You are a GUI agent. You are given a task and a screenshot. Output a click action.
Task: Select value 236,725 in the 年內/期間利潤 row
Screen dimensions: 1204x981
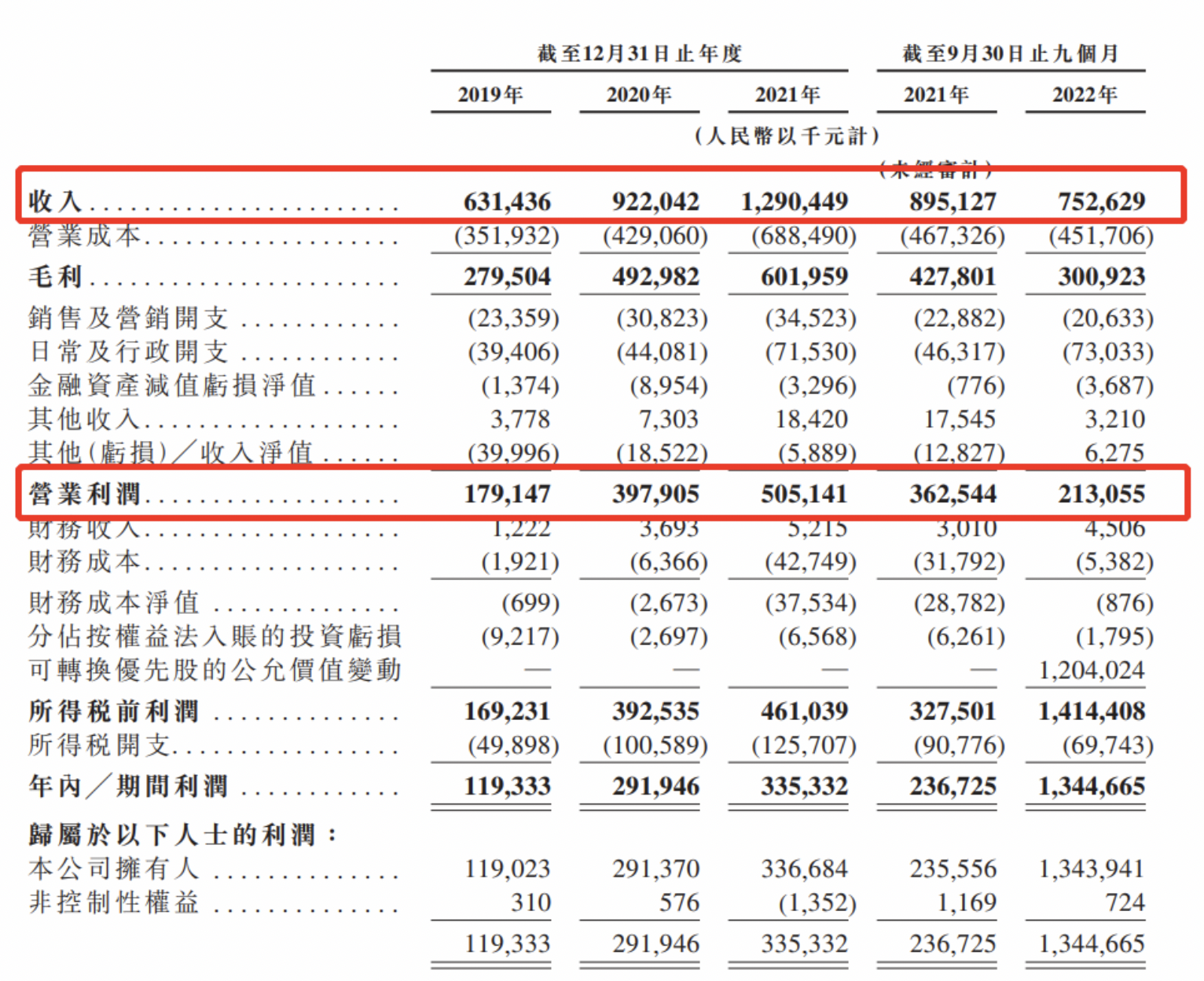pyautogui.click(x=953, y=786)
